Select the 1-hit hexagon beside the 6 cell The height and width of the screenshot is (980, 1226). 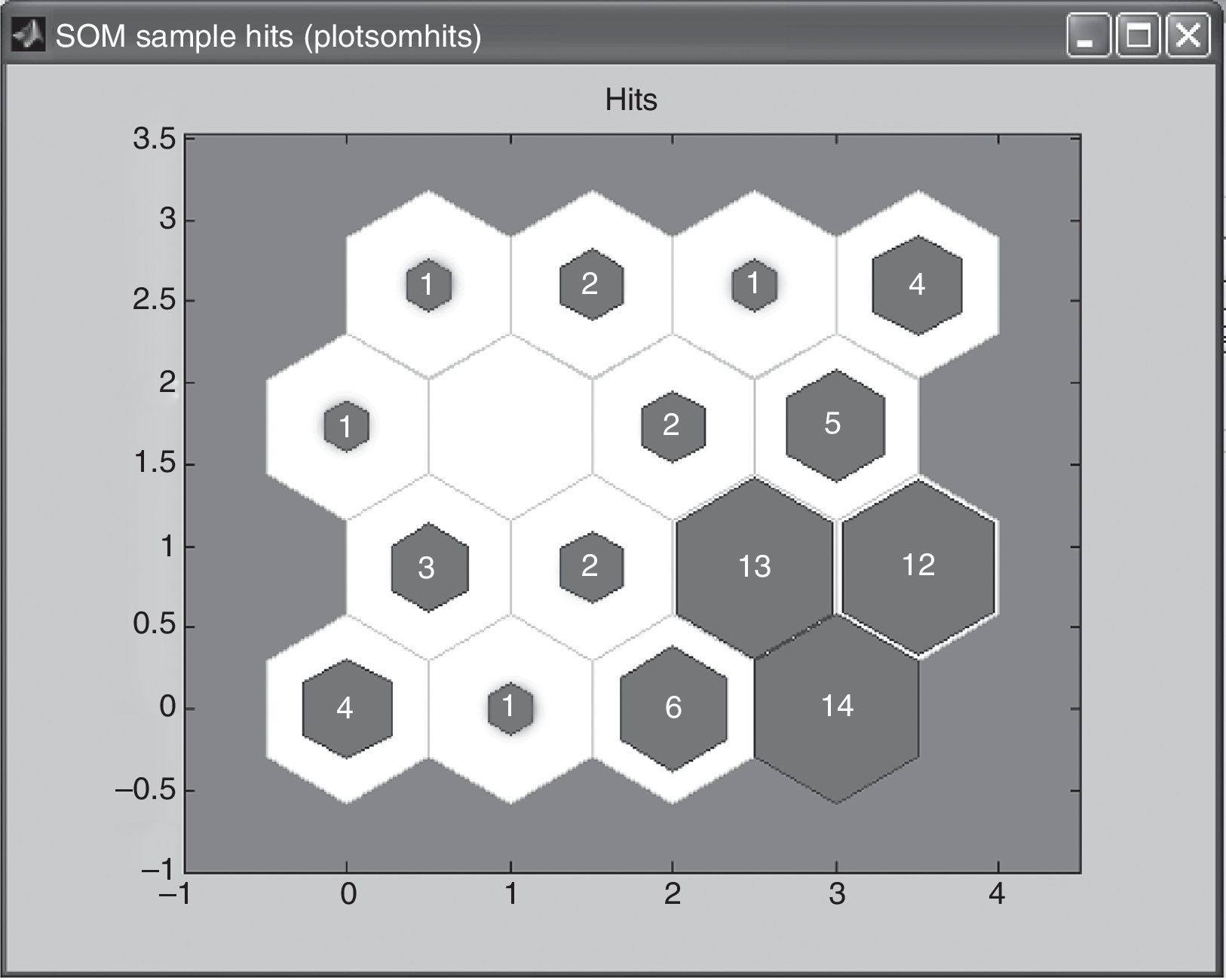510,708
